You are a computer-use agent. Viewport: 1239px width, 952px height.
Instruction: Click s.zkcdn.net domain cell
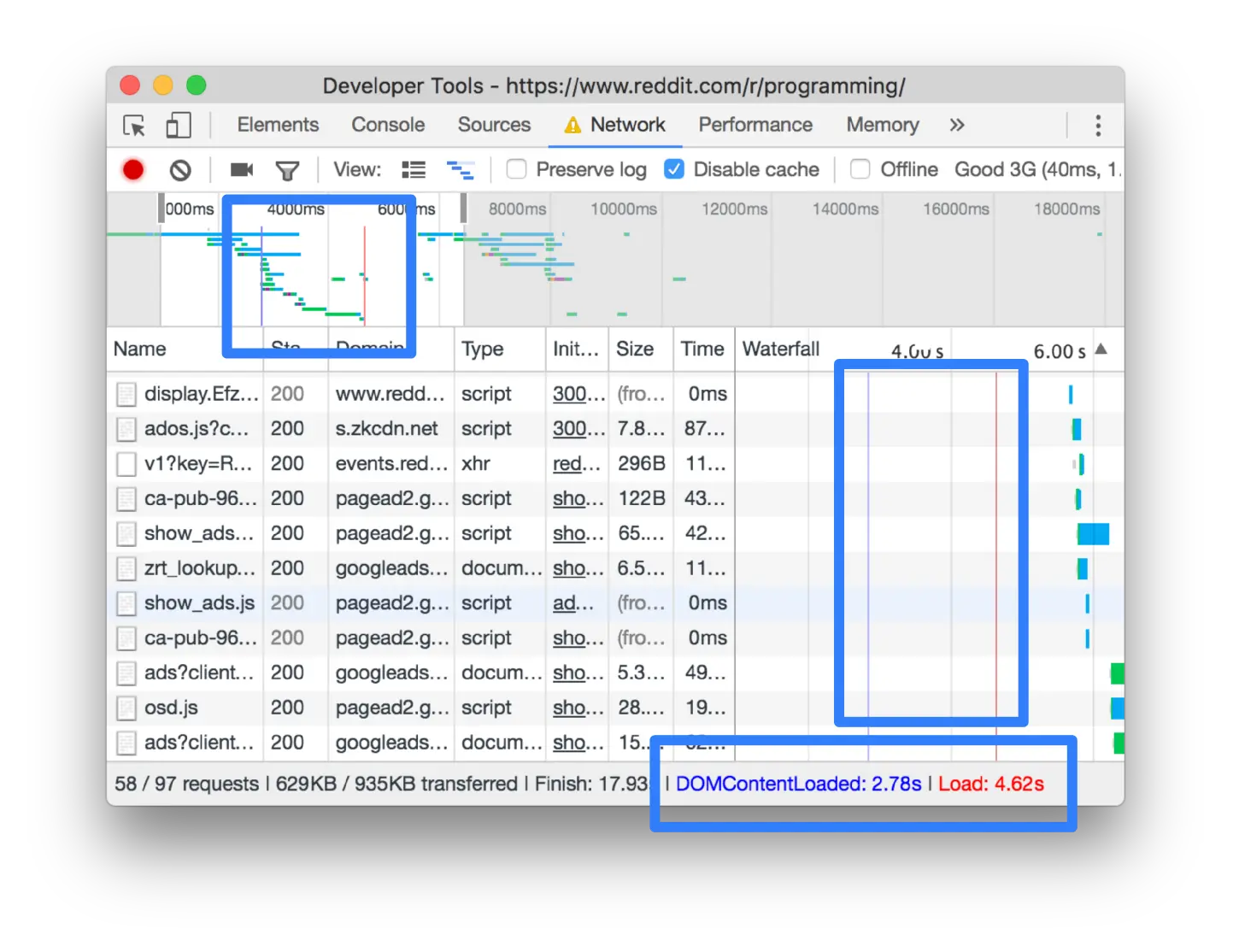(x=386, y=429)
